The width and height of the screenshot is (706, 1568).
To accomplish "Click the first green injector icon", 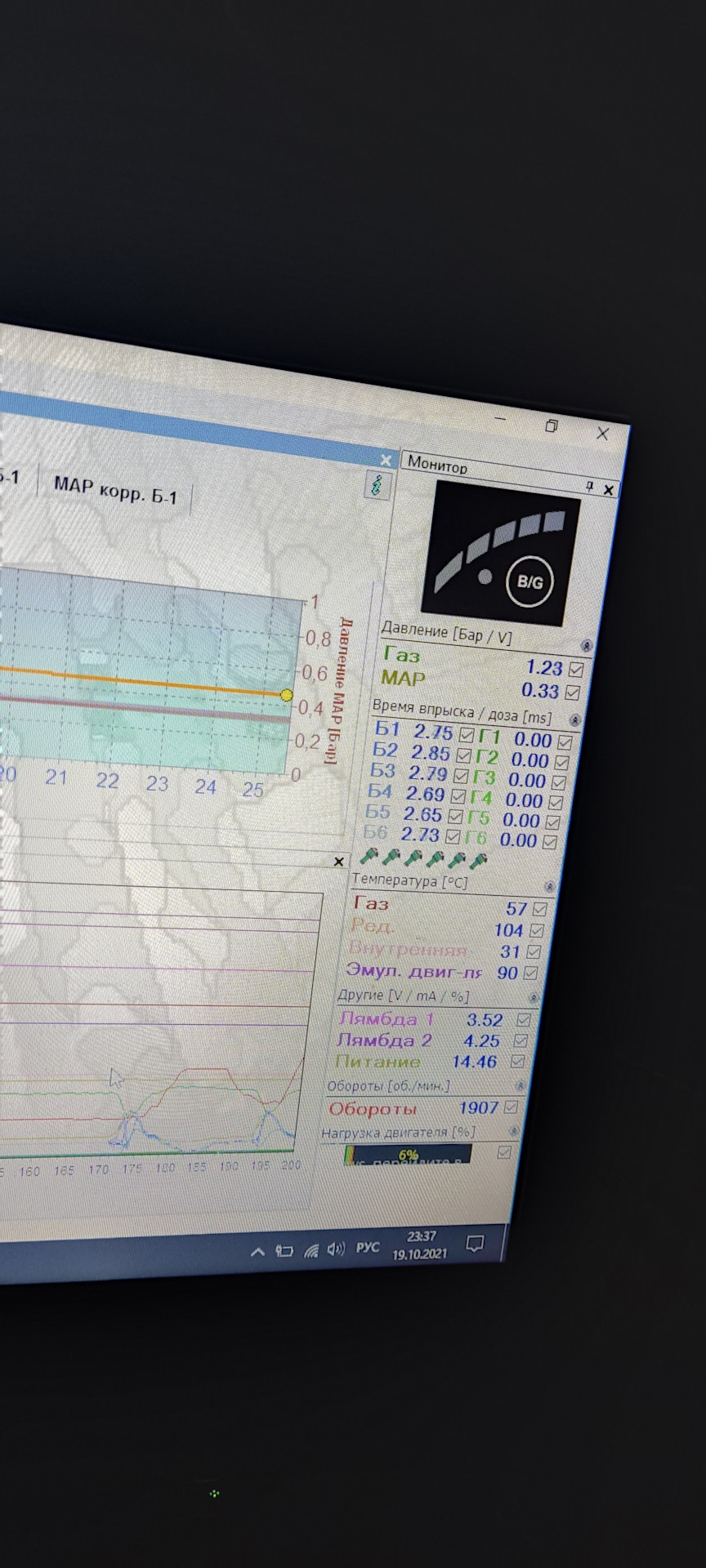I will tap(369, 856).
